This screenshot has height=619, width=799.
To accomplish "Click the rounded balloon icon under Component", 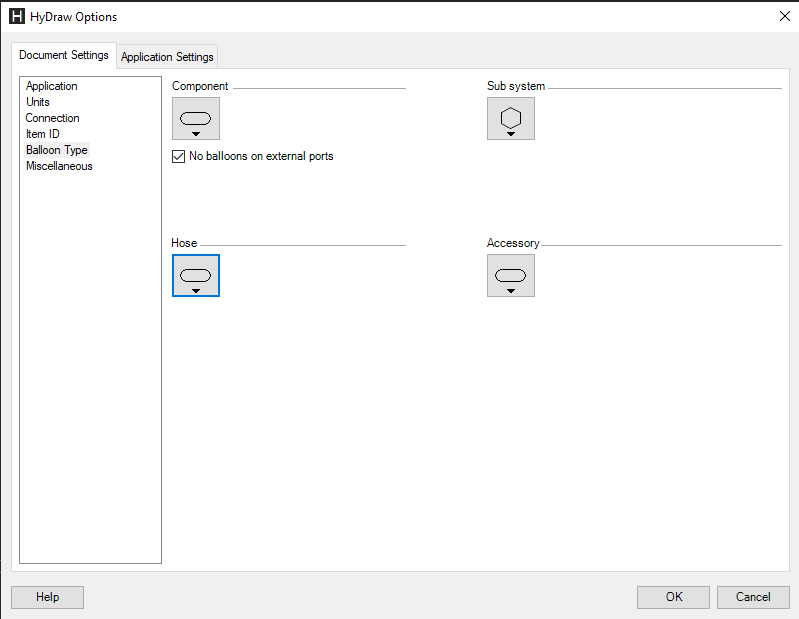I will [195, 116].
